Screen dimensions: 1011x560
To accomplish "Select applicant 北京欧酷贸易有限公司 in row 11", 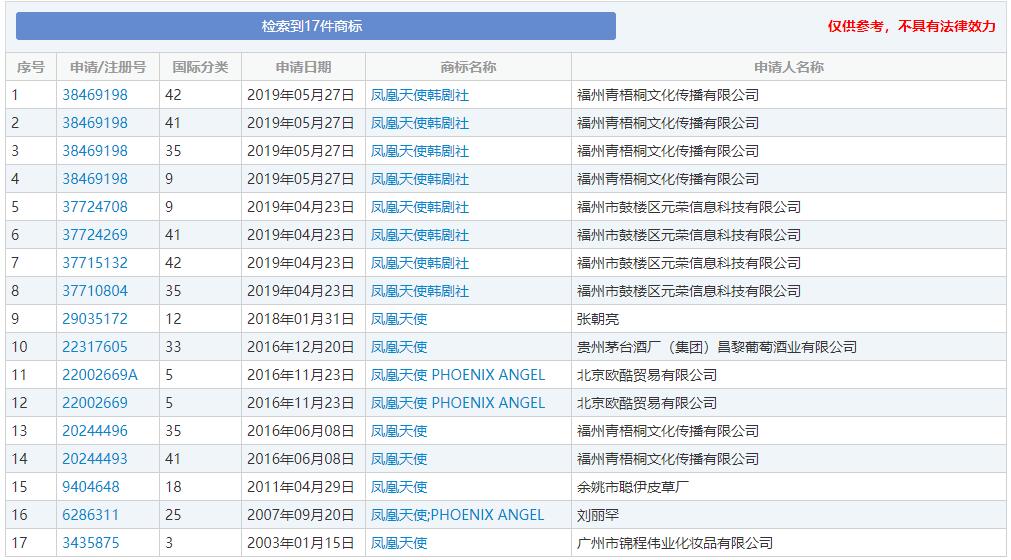I will coord(647,375).
